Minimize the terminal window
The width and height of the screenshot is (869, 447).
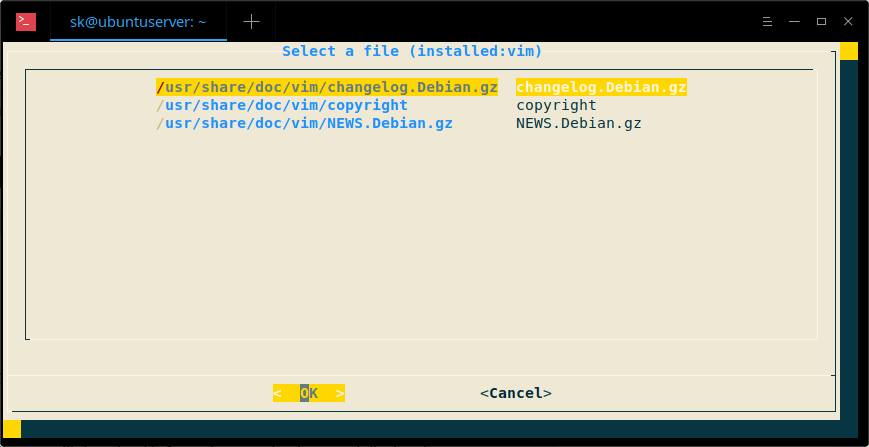coord(794,21)
